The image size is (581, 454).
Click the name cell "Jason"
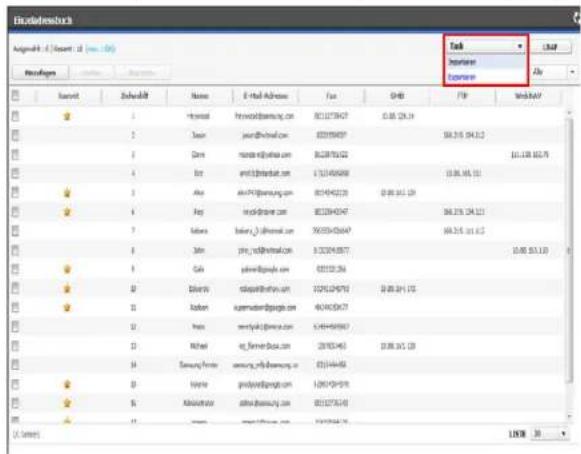(199, 135)
